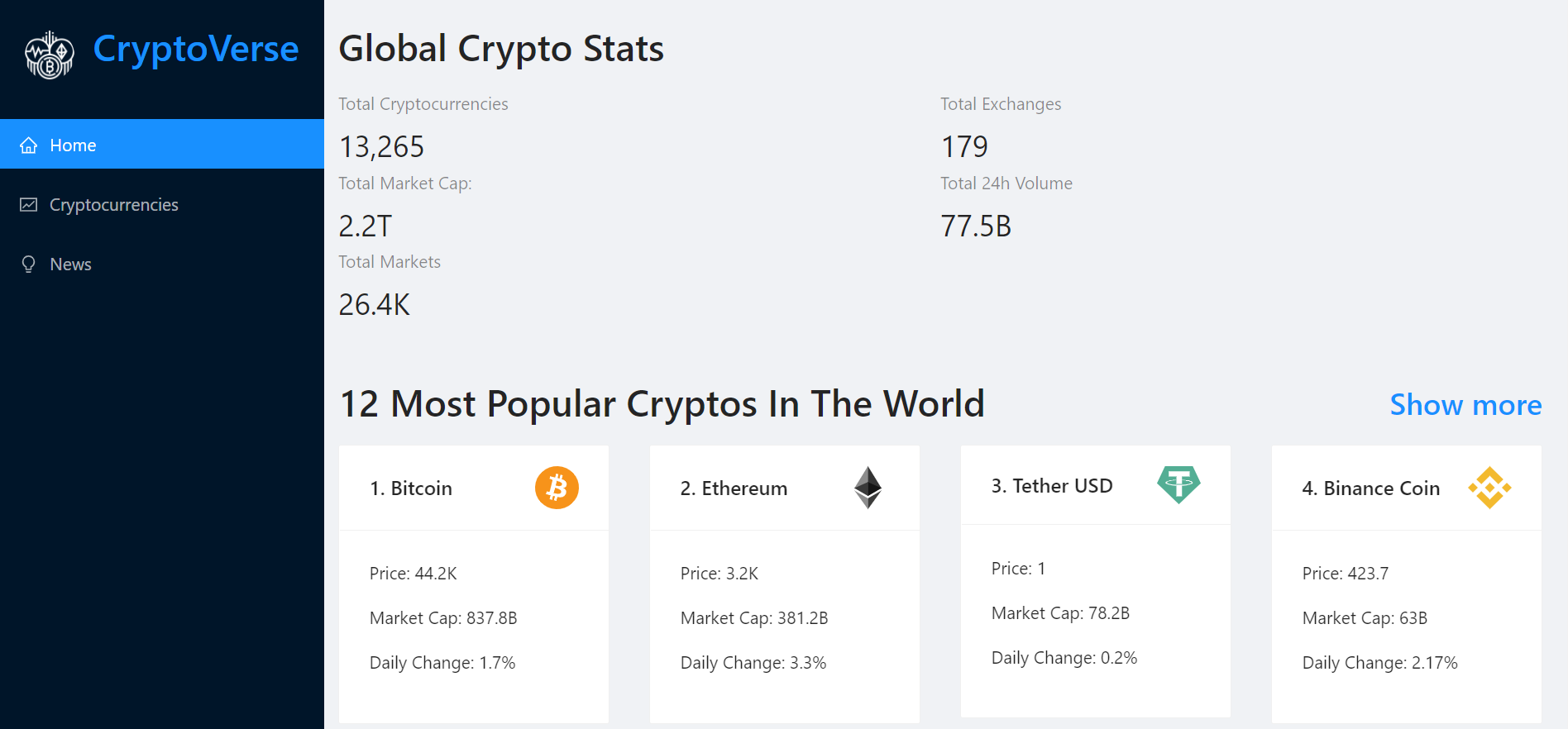Click the Cryptocurrencies chart icon

click(29, 205)
